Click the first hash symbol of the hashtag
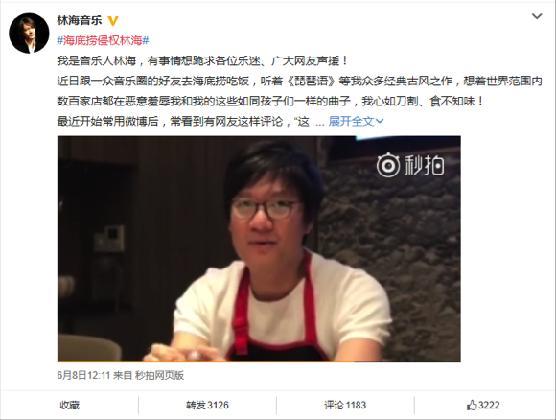 pos(60,40)
